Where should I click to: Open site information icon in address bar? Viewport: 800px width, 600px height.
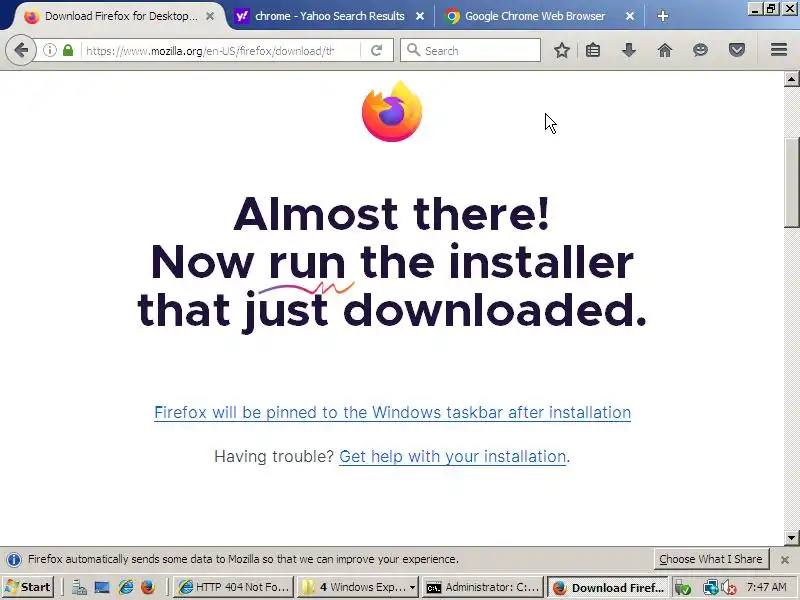(49, 50)
